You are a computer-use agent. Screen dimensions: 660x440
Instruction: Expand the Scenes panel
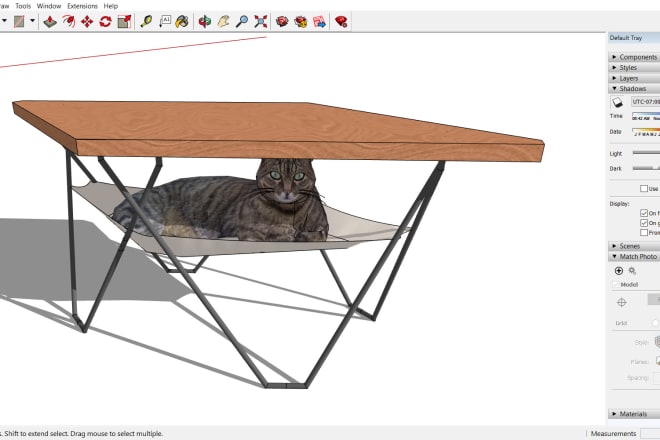pos(634,246)
